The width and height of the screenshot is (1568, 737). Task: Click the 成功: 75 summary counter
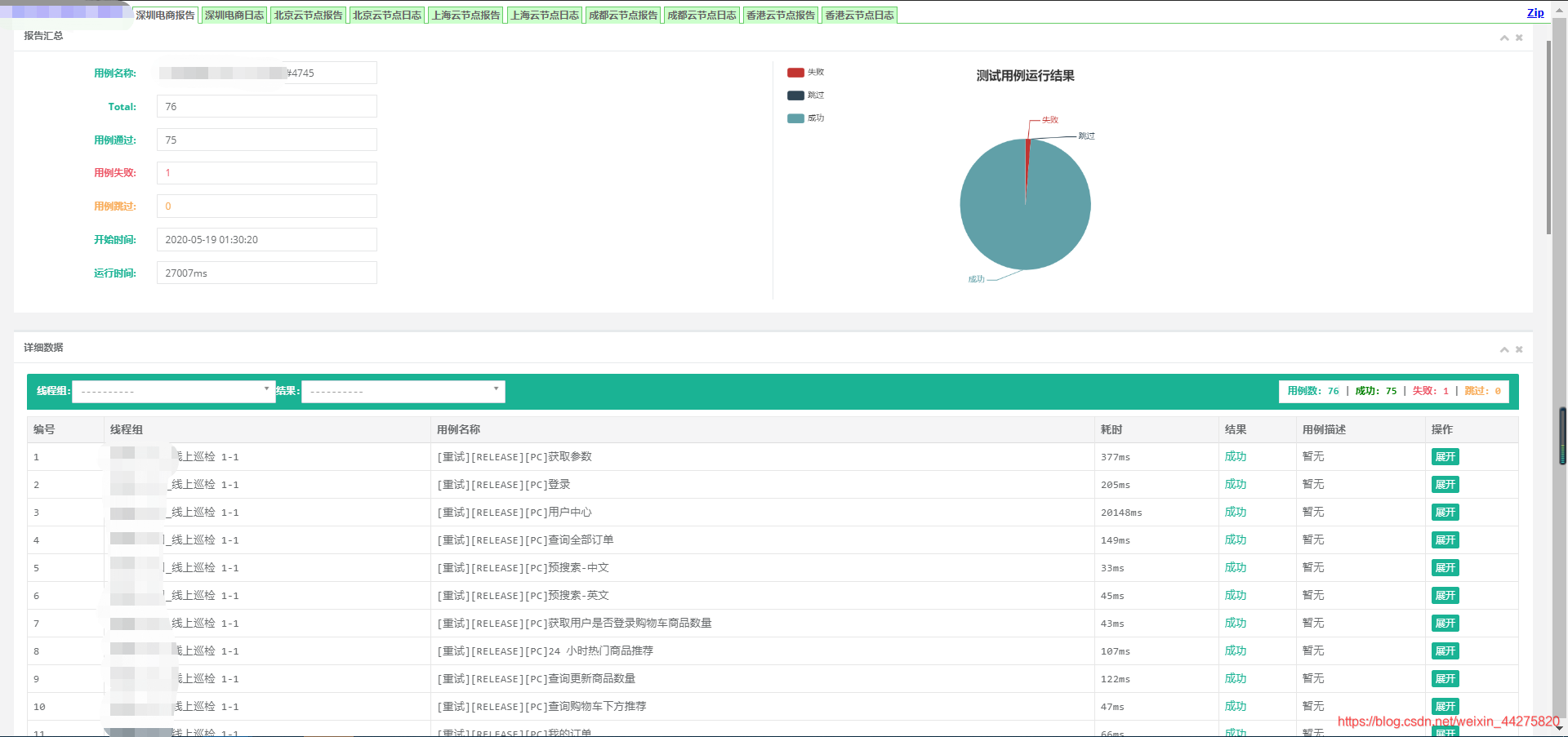[1376, 391]
